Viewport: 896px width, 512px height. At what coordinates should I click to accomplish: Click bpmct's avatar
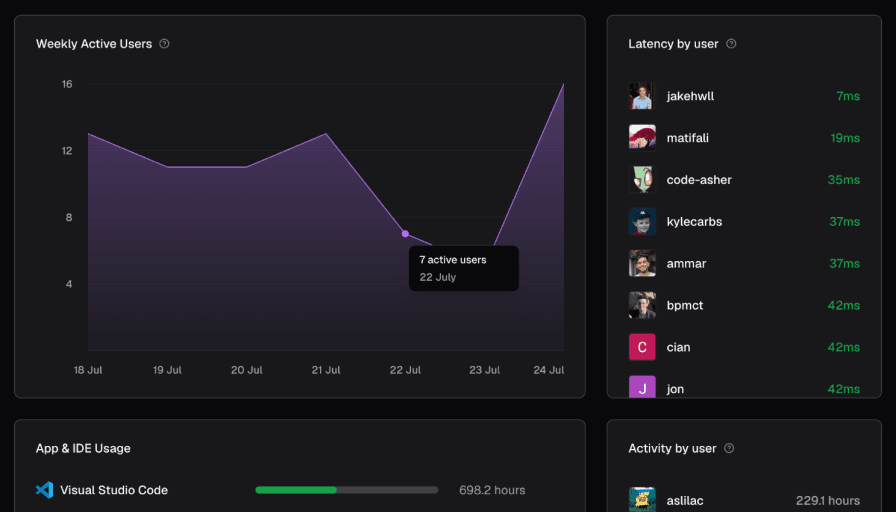coord(642,305)
